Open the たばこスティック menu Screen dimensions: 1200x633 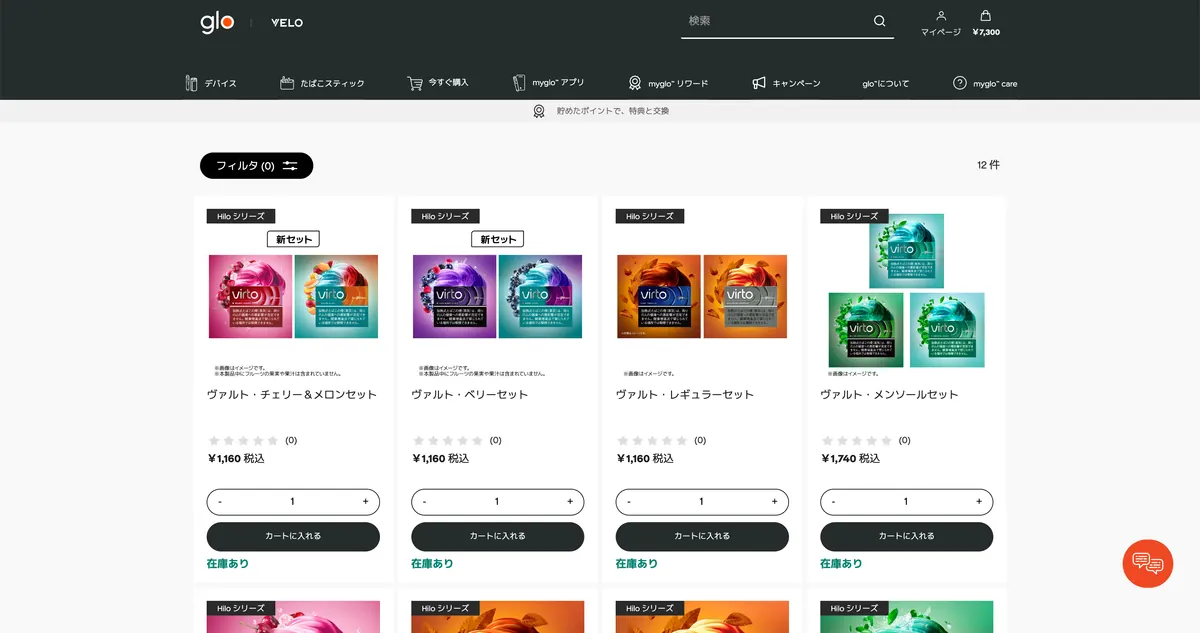click(x=322, y=83)
